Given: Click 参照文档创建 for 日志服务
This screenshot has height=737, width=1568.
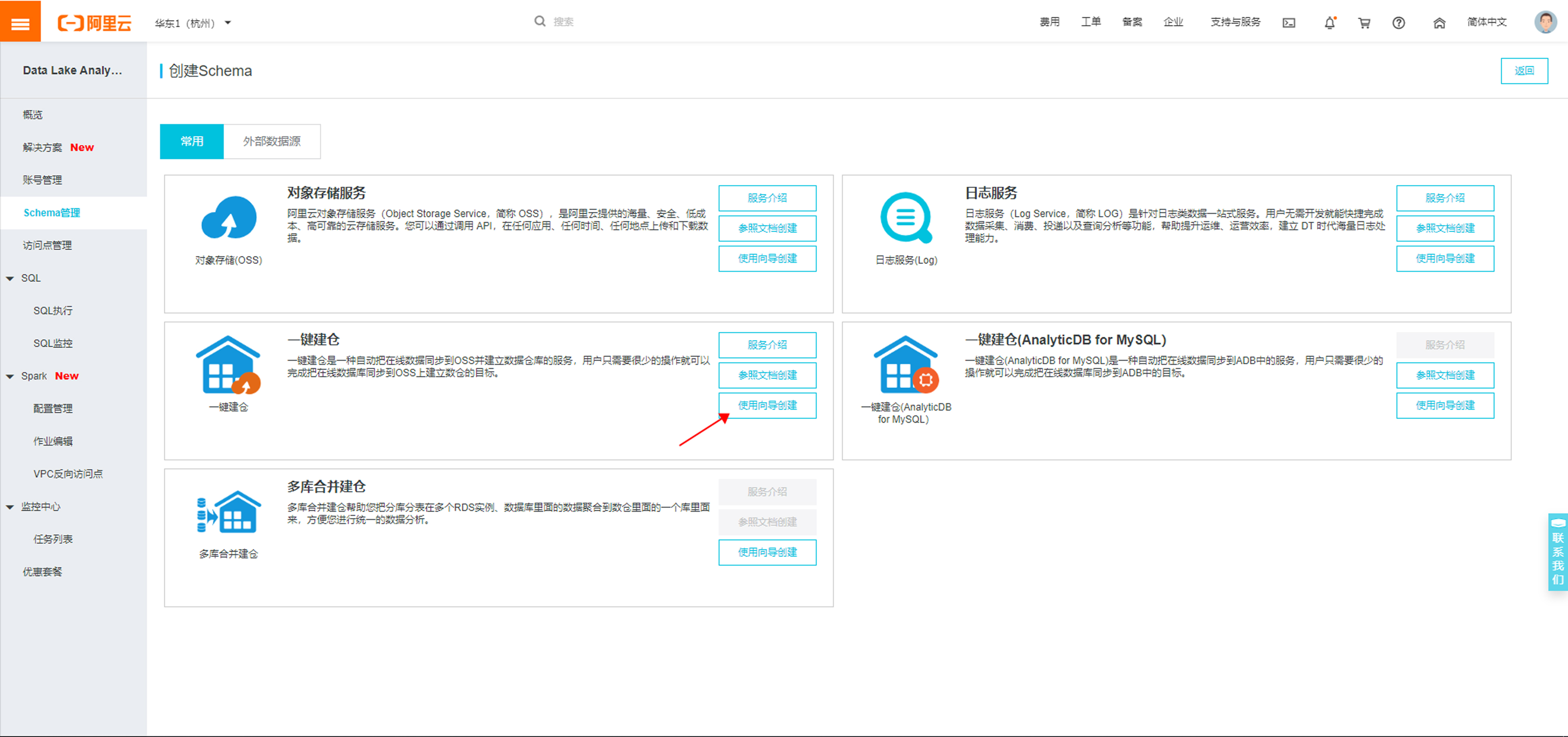Looking at the screenshot, I should click(x=1445, y=229).
